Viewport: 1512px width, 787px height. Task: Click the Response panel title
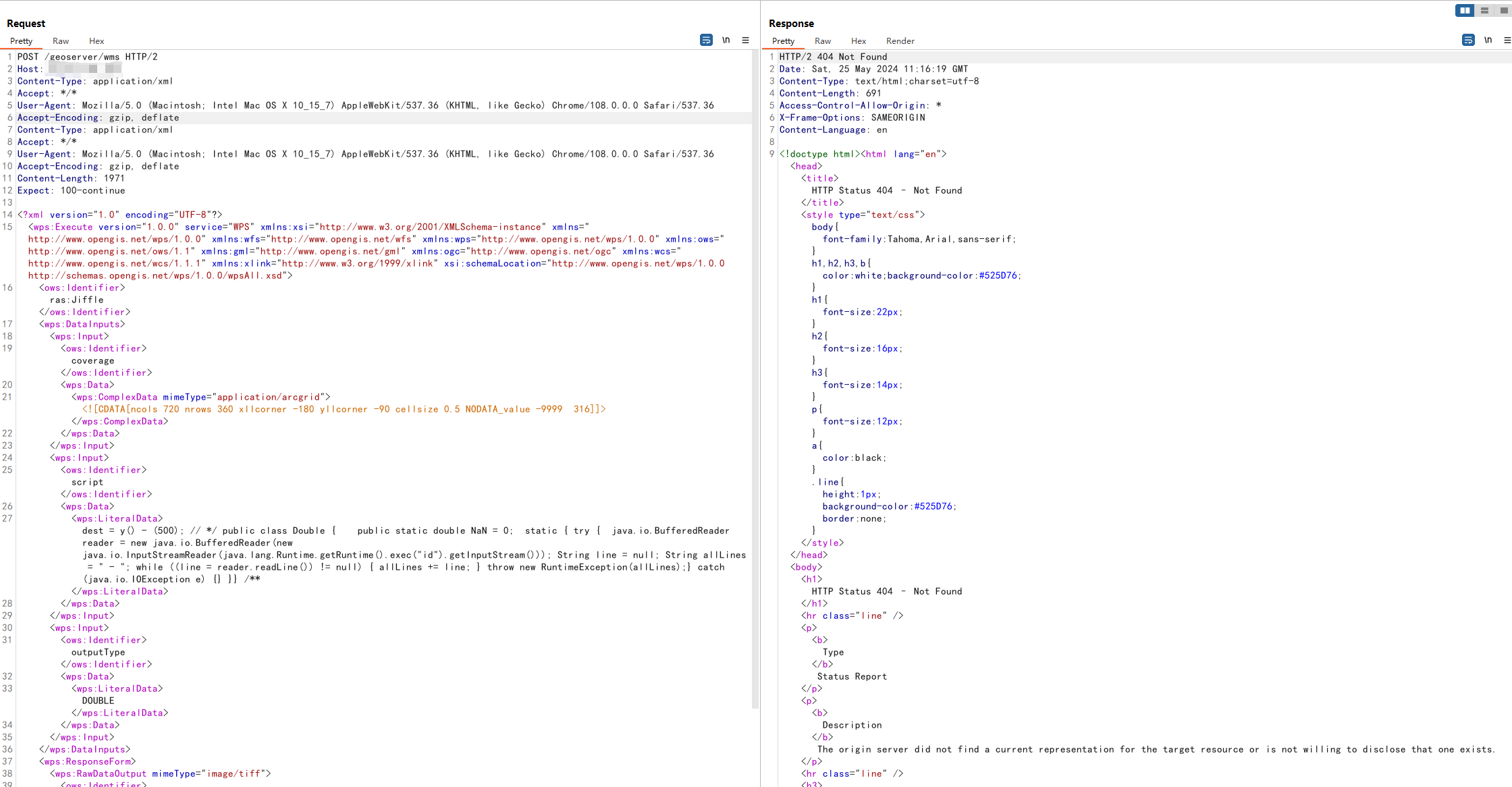point(792,24)
